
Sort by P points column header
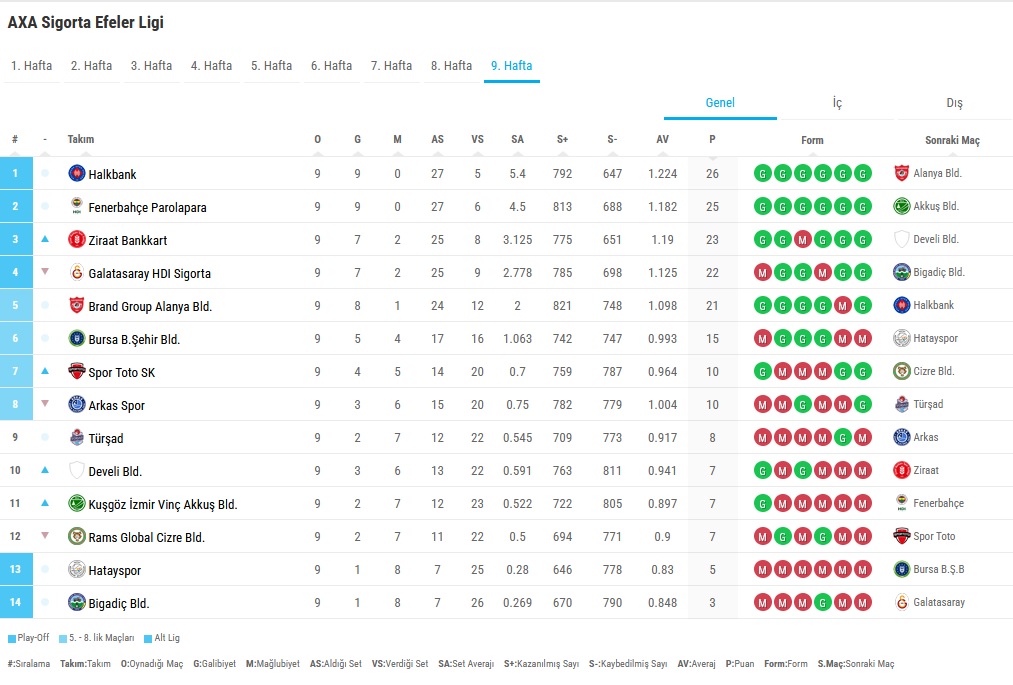click(712, 140)
